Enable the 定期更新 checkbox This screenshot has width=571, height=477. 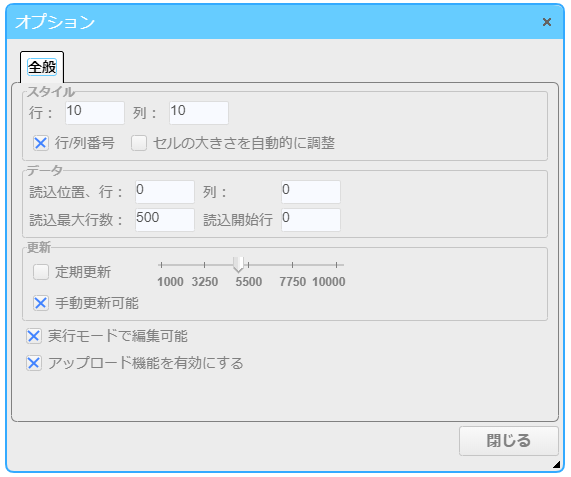point(41,272)
